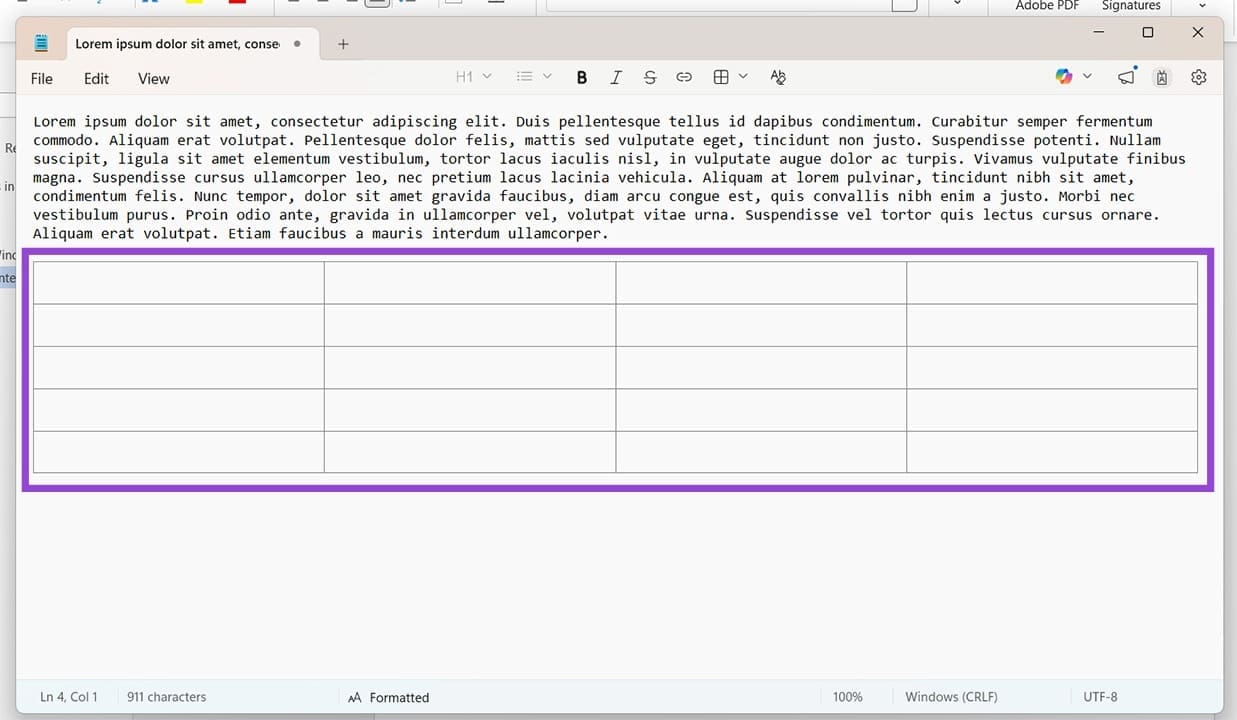
Task: Click the 100% zoom level indicator
Action: click(847, 697)
